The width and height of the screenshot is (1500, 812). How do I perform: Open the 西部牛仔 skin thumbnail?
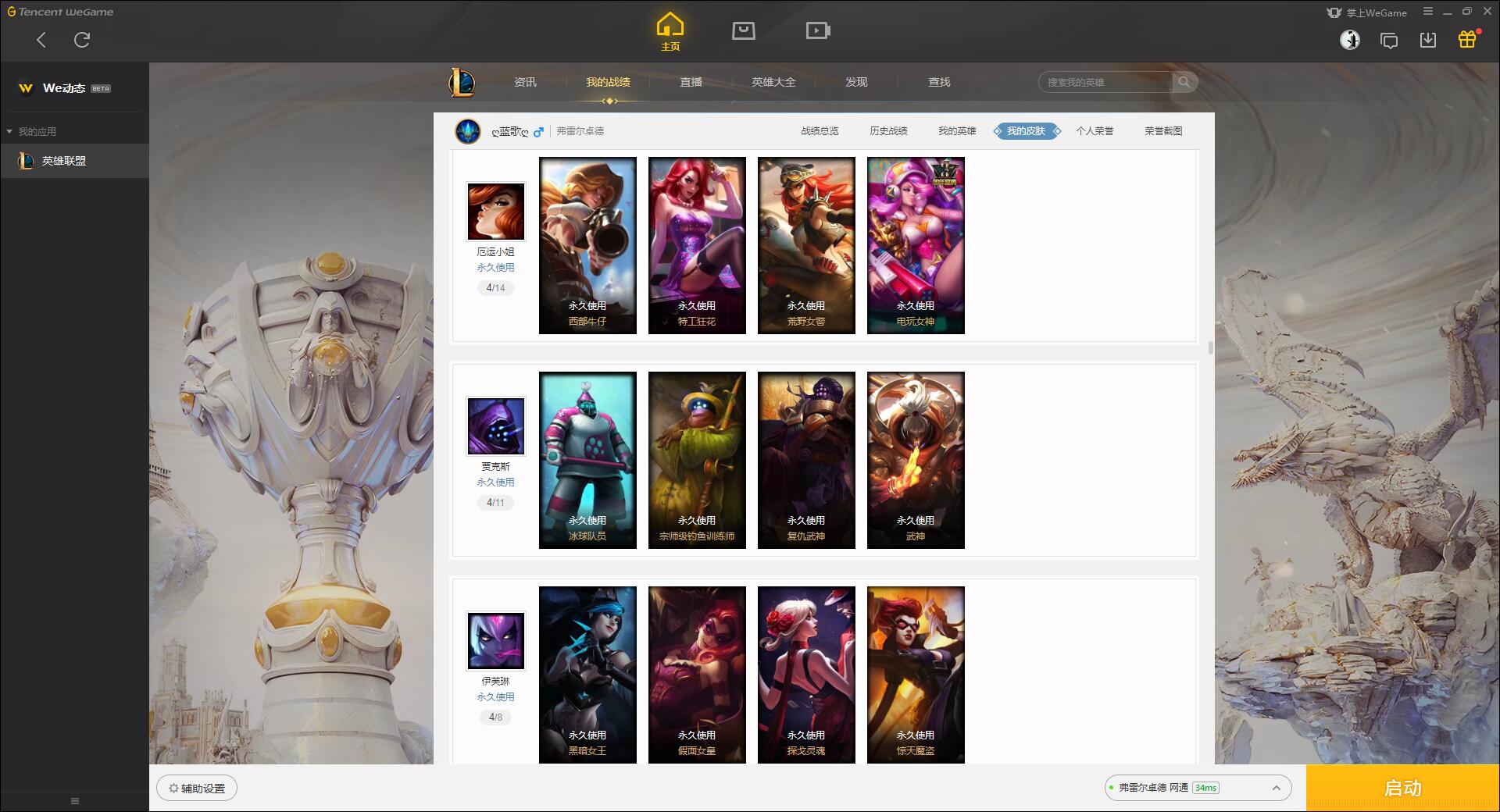pyautogui.click(x=587, y=245)
